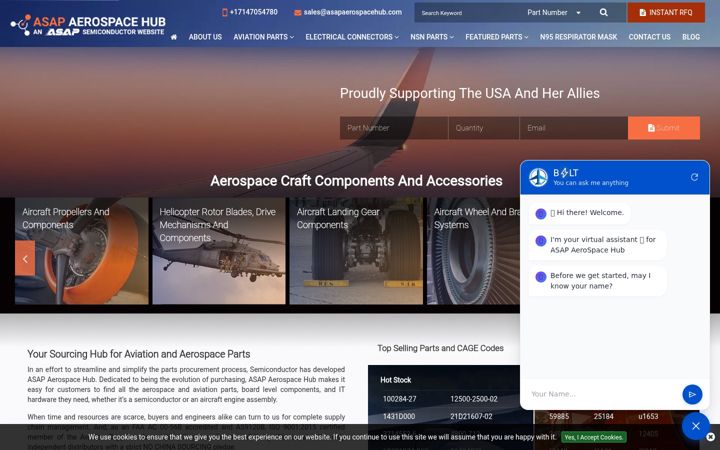720x450 pixels.
Task: Click the ASAP Aerospace Hub logo
Action: coord(88,25)
